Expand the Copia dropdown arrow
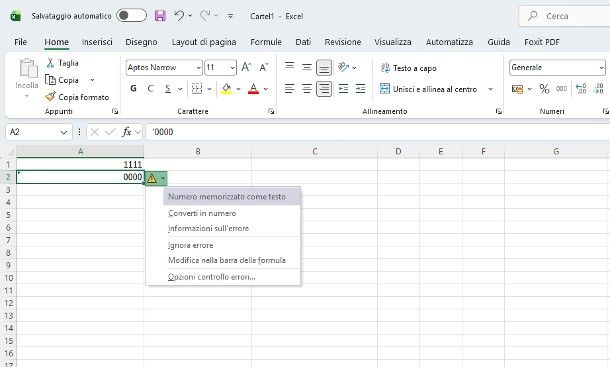Screen dimensions: 610x367 92,80
